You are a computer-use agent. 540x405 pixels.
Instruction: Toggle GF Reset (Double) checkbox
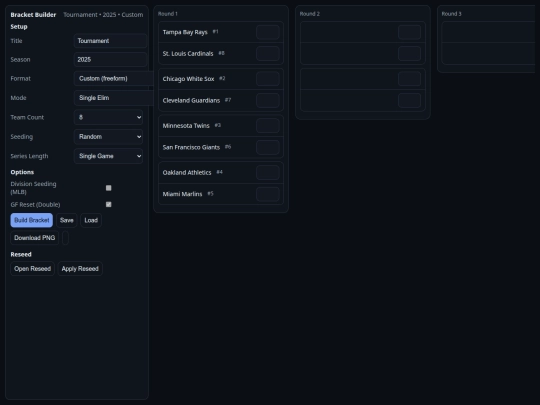[x=108, y=205]
